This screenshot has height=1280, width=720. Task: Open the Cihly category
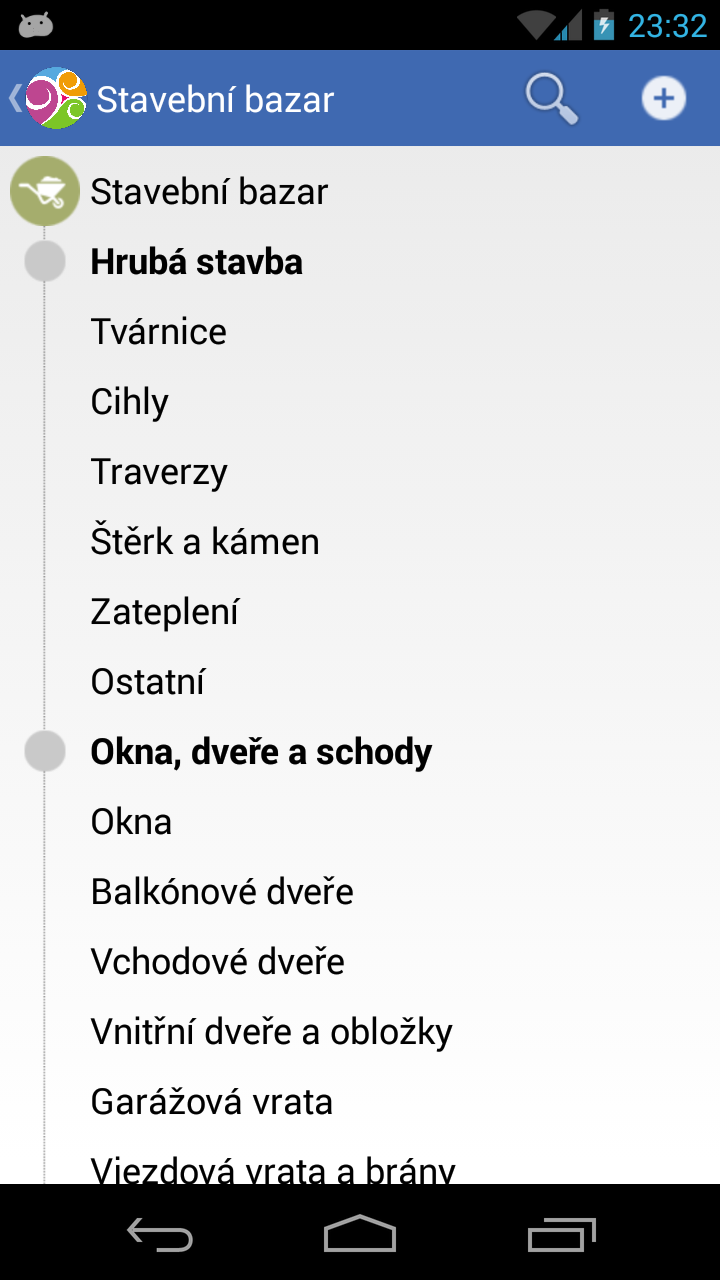point(130,402)
